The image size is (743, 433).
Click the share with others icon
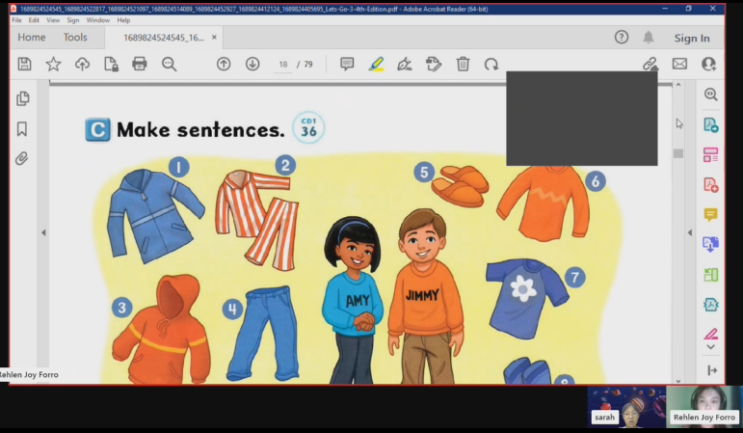(708, 64)
